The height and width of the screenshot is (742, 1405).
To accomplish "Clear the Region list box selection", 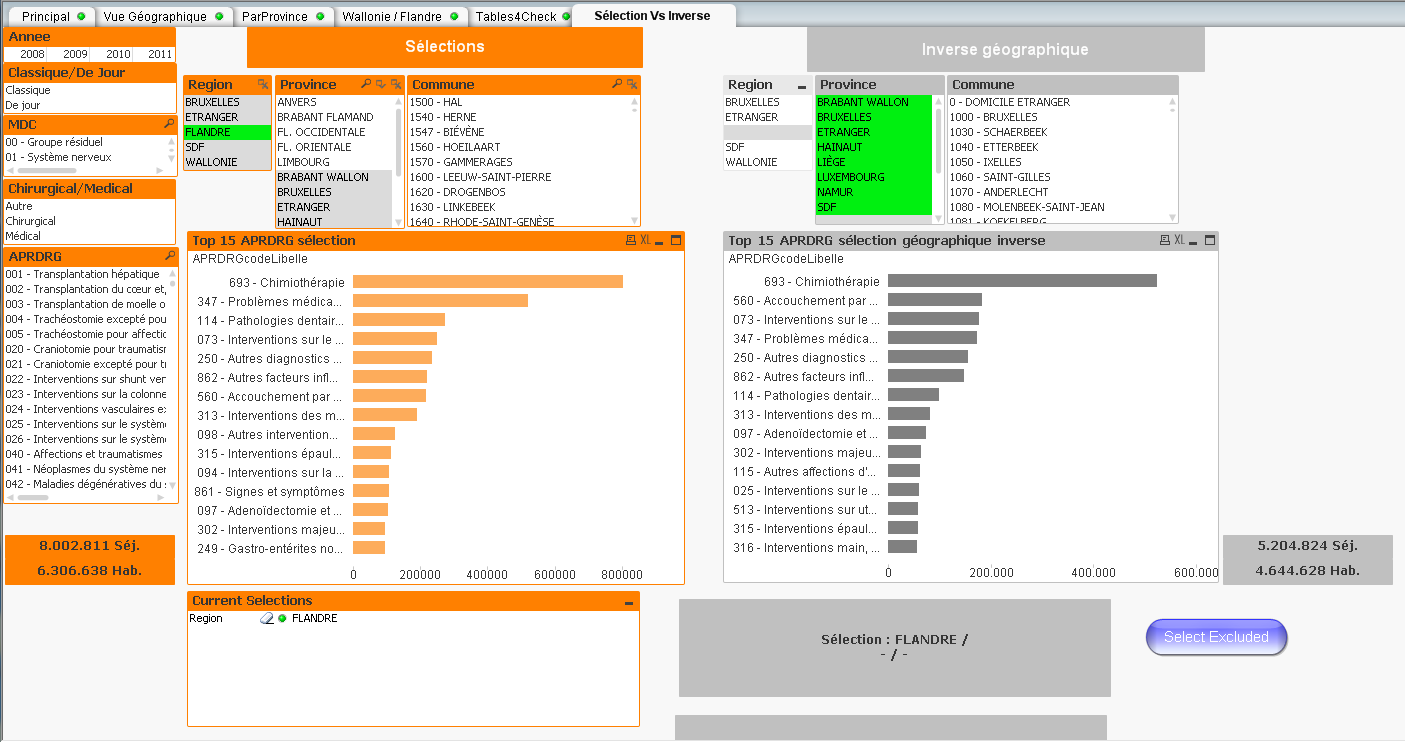I will [263, 85].
